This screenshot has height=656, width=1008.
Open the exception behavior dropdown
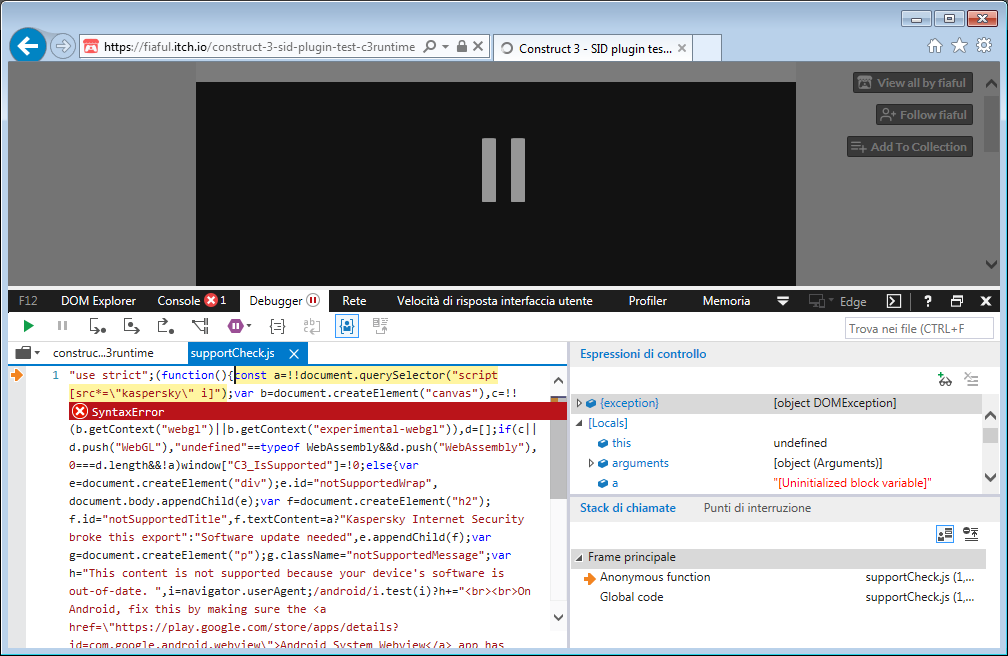[x=239, y=326]
